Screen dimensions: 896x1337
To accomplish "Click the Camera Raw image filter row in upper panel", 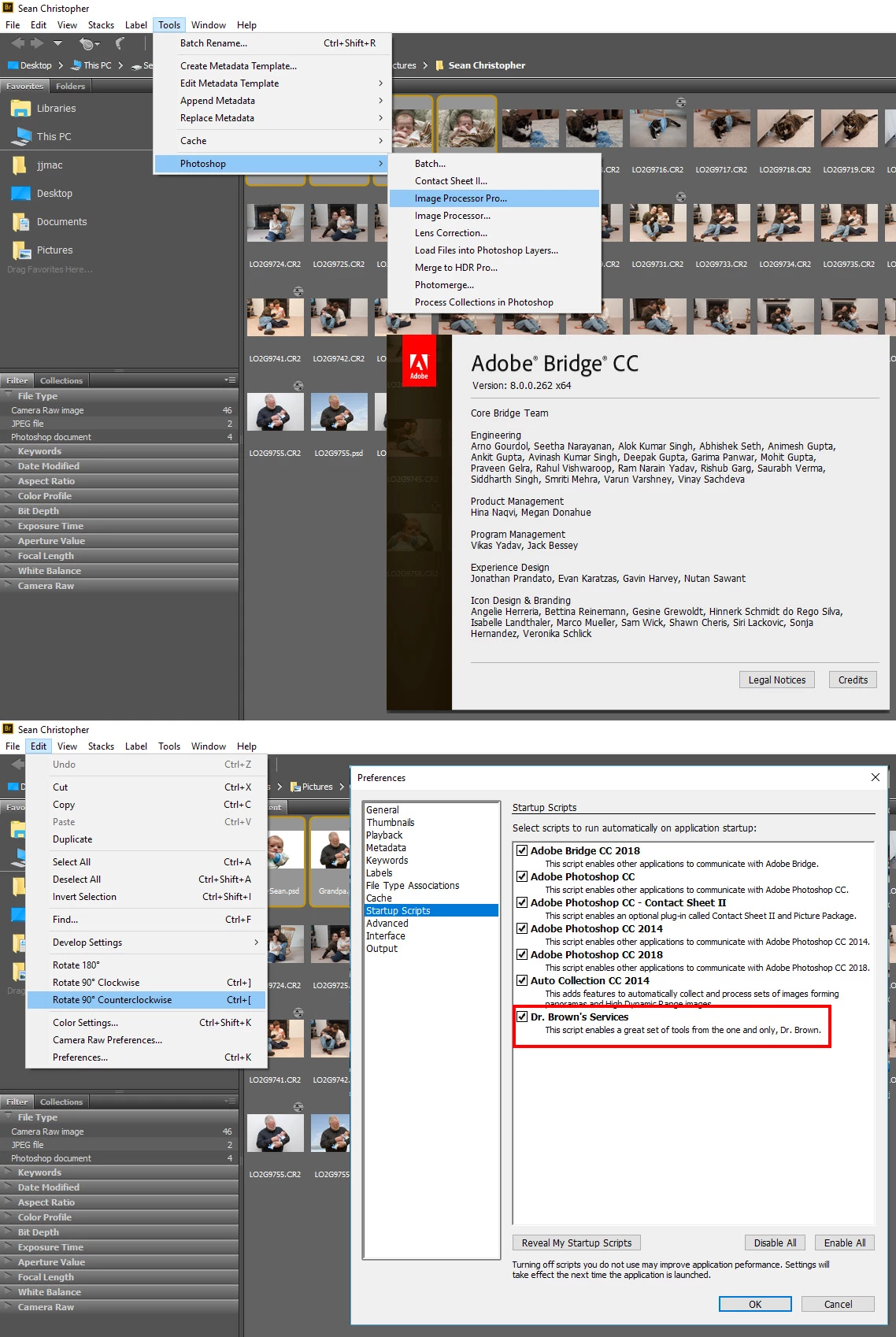I will pos(119,410).
